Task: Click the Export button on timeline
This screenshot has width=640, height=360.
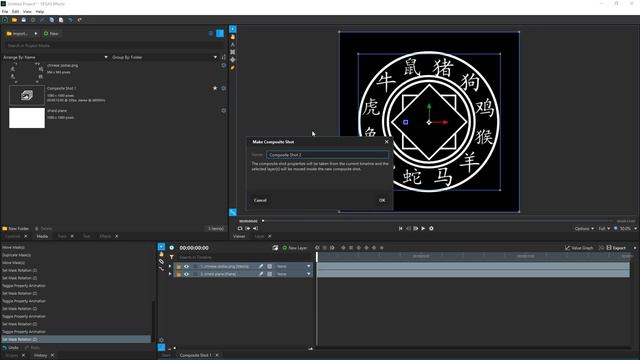Action: (x=616, y=248)
